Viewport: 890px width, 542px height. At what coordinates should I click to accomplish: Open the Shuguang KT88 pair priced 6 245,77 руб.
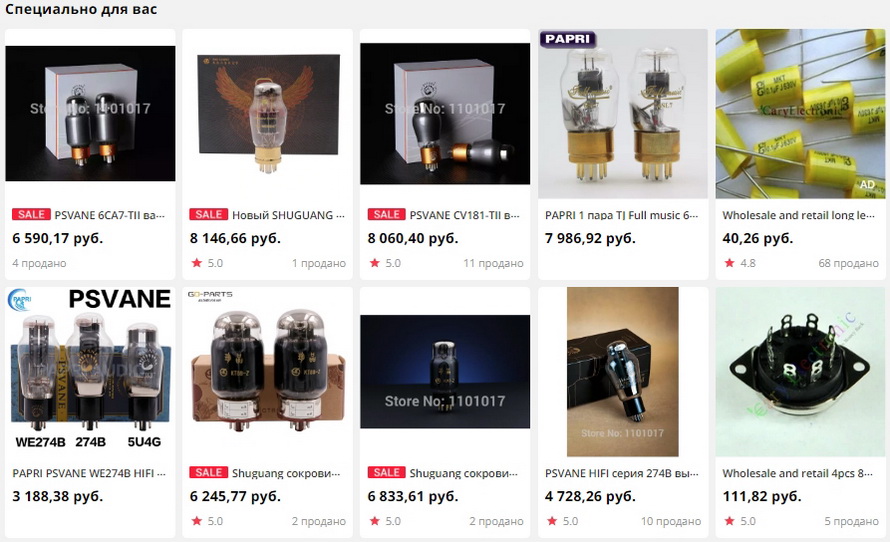pyautogui.click(x=268, y=372)
